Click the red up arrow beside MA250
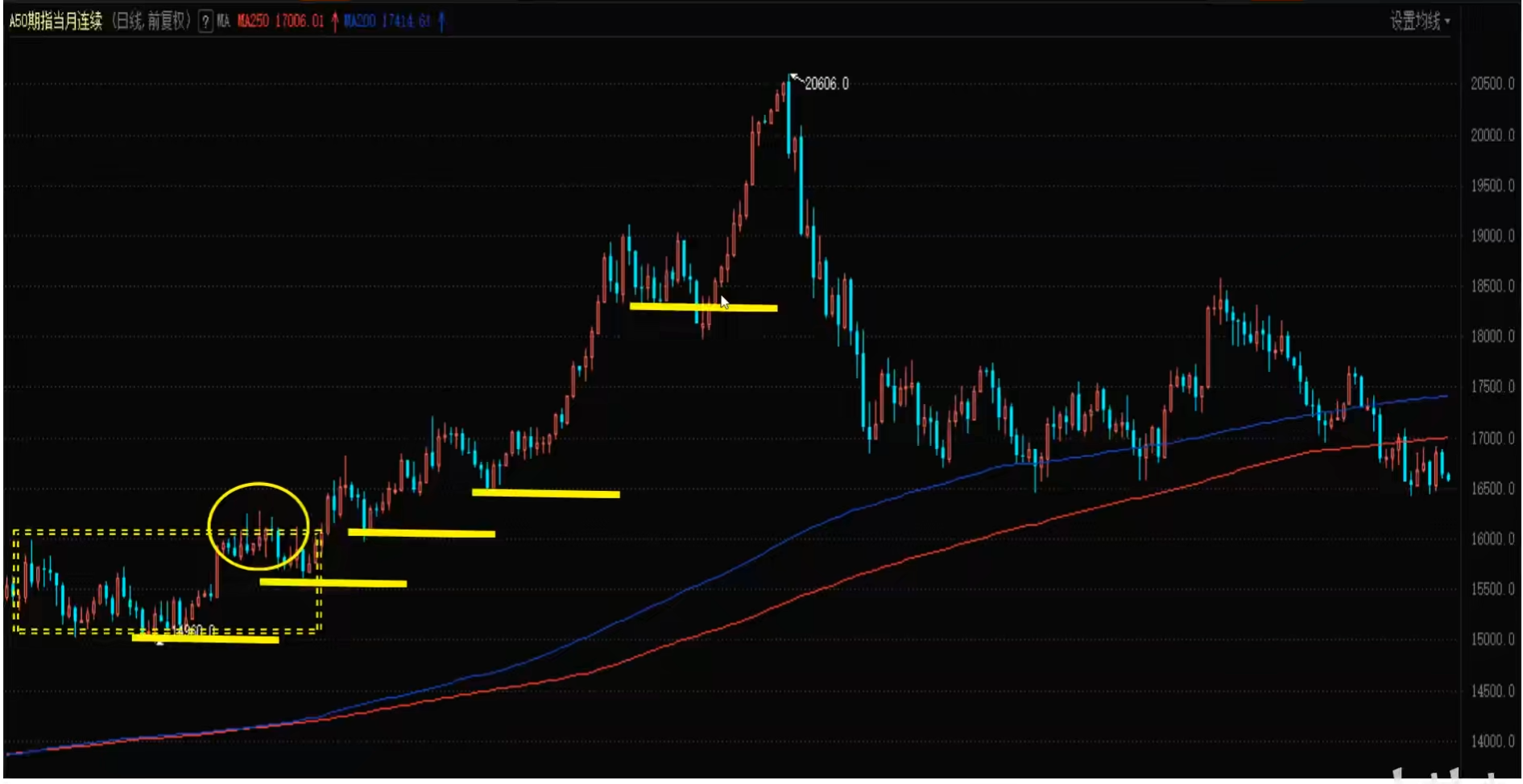1523x784 pixels. click(335, 22)
